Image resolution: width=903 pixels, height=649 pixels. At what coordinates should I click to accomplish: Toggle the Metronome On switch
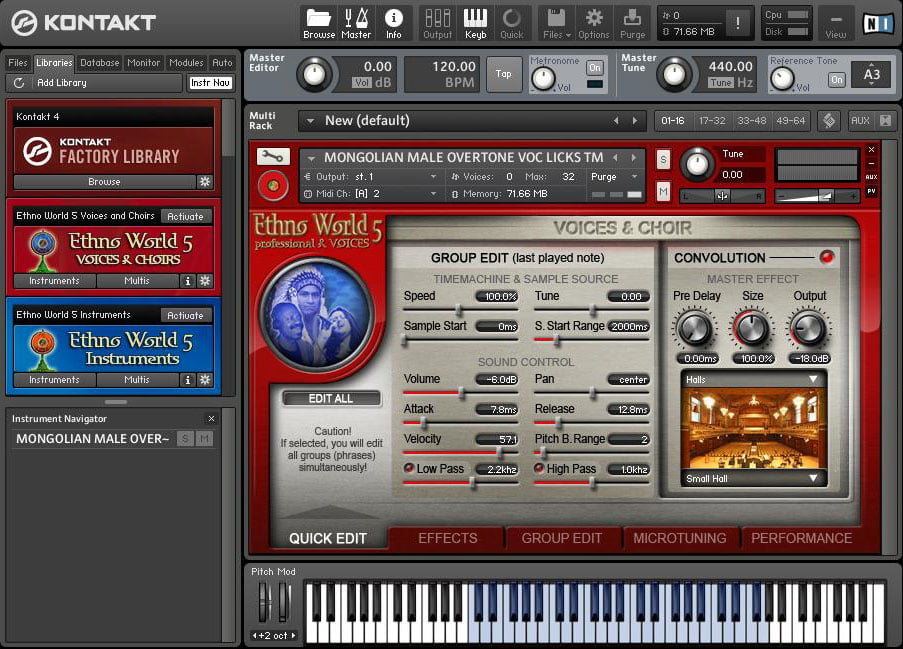click(594, 68)
